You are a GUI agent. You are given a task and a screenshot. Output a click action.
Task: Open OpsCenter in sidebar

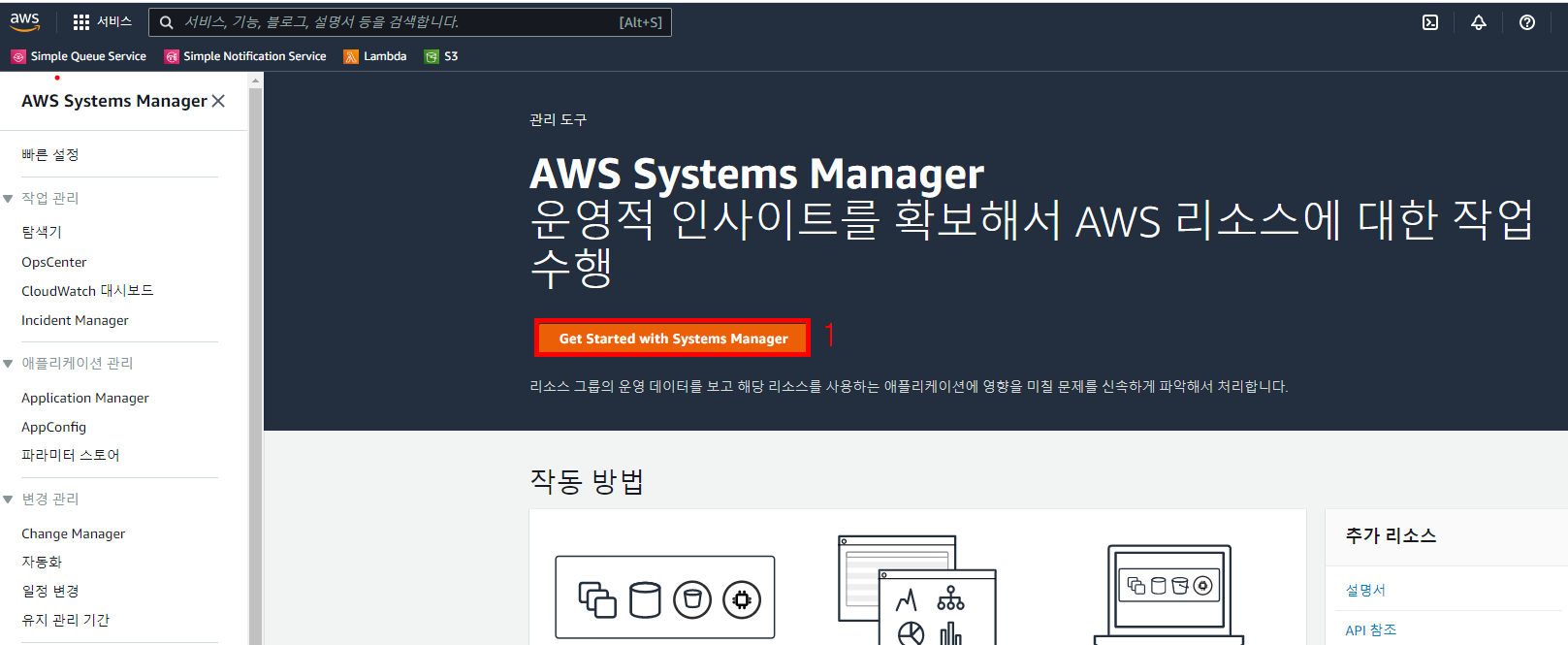pos(54,262)
